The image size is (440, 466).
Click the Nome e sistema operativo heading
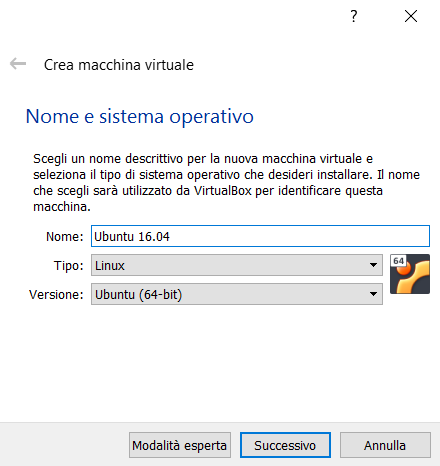pos(140,117)
